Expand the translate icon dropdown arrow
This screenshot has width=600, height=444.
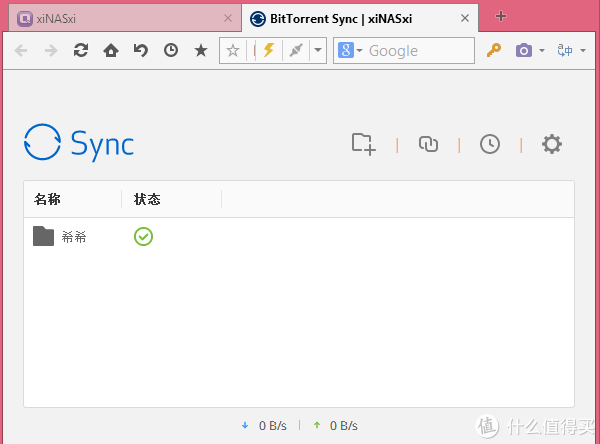pyautogui.click(x=583, y=50)
